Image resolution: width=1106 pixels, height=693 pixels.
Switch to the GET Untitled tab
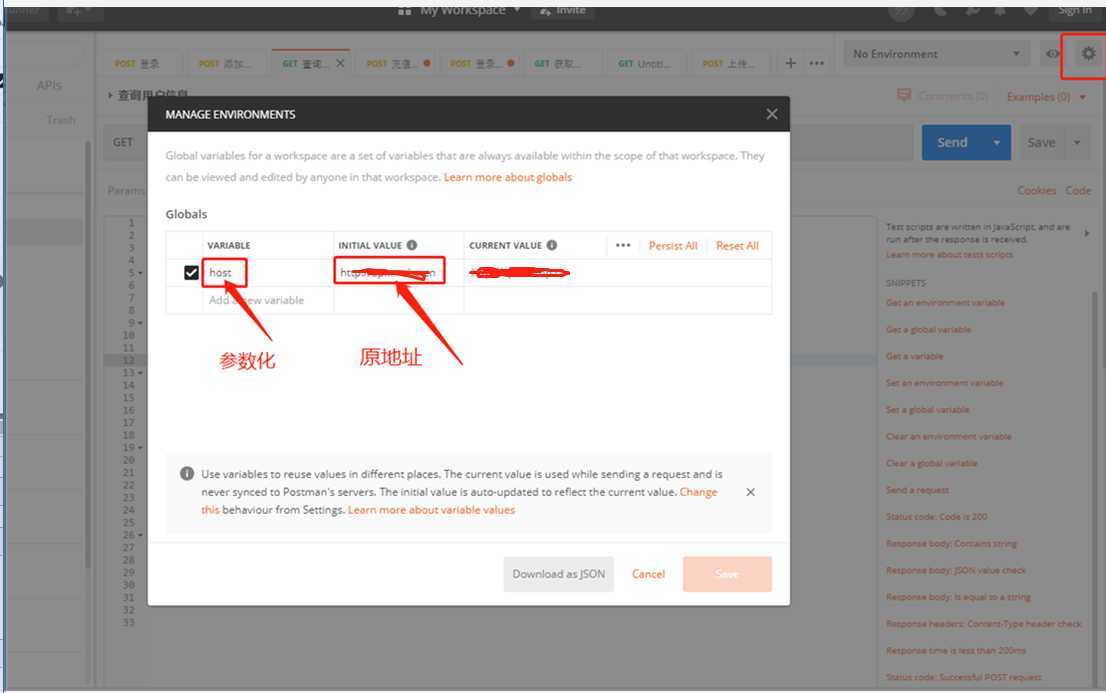click(644, 63)
